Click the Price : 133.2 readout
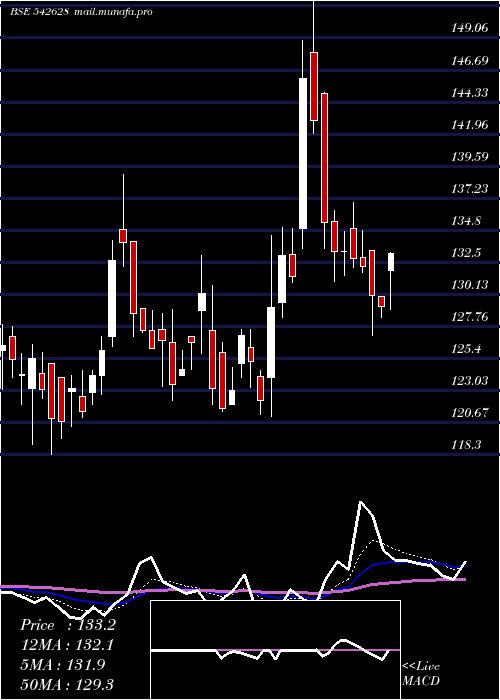 pos(68,625)
